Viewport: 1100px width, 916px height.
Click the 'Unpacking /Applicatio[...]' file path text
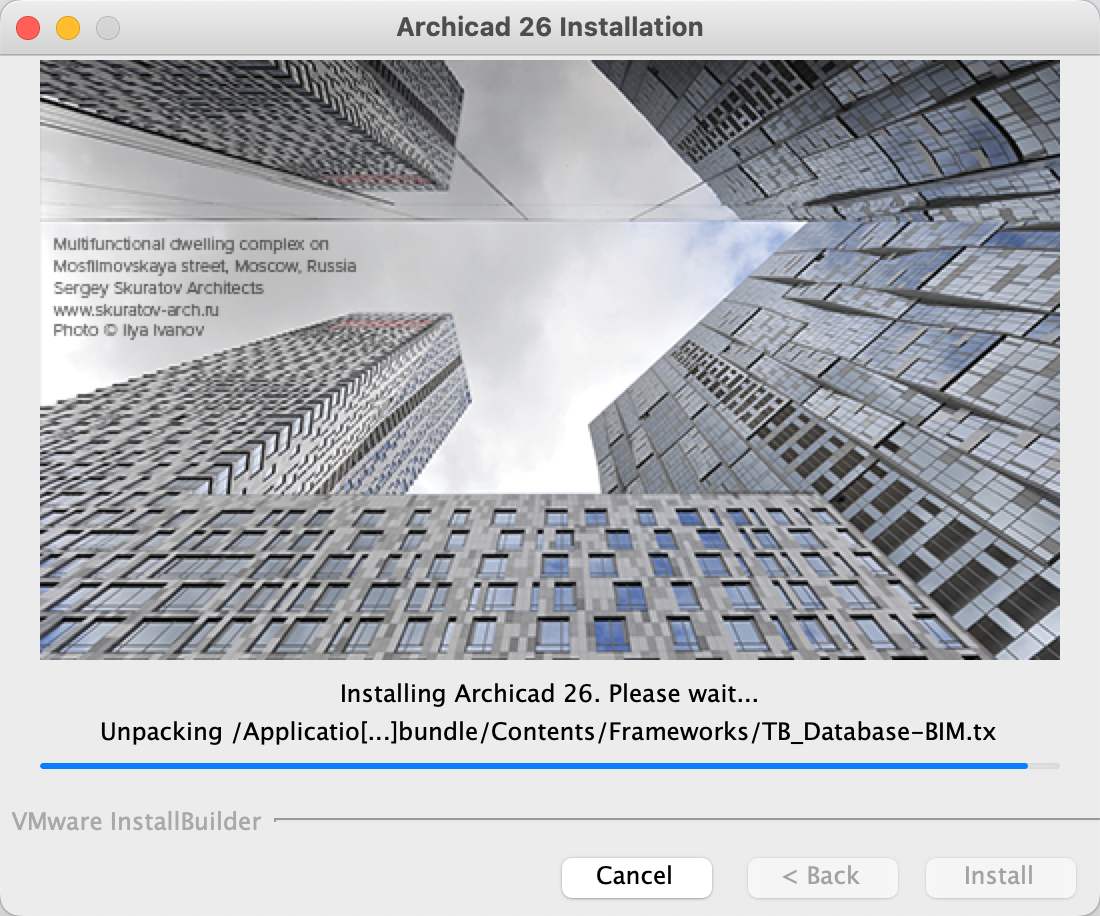(x=548, y=732)
